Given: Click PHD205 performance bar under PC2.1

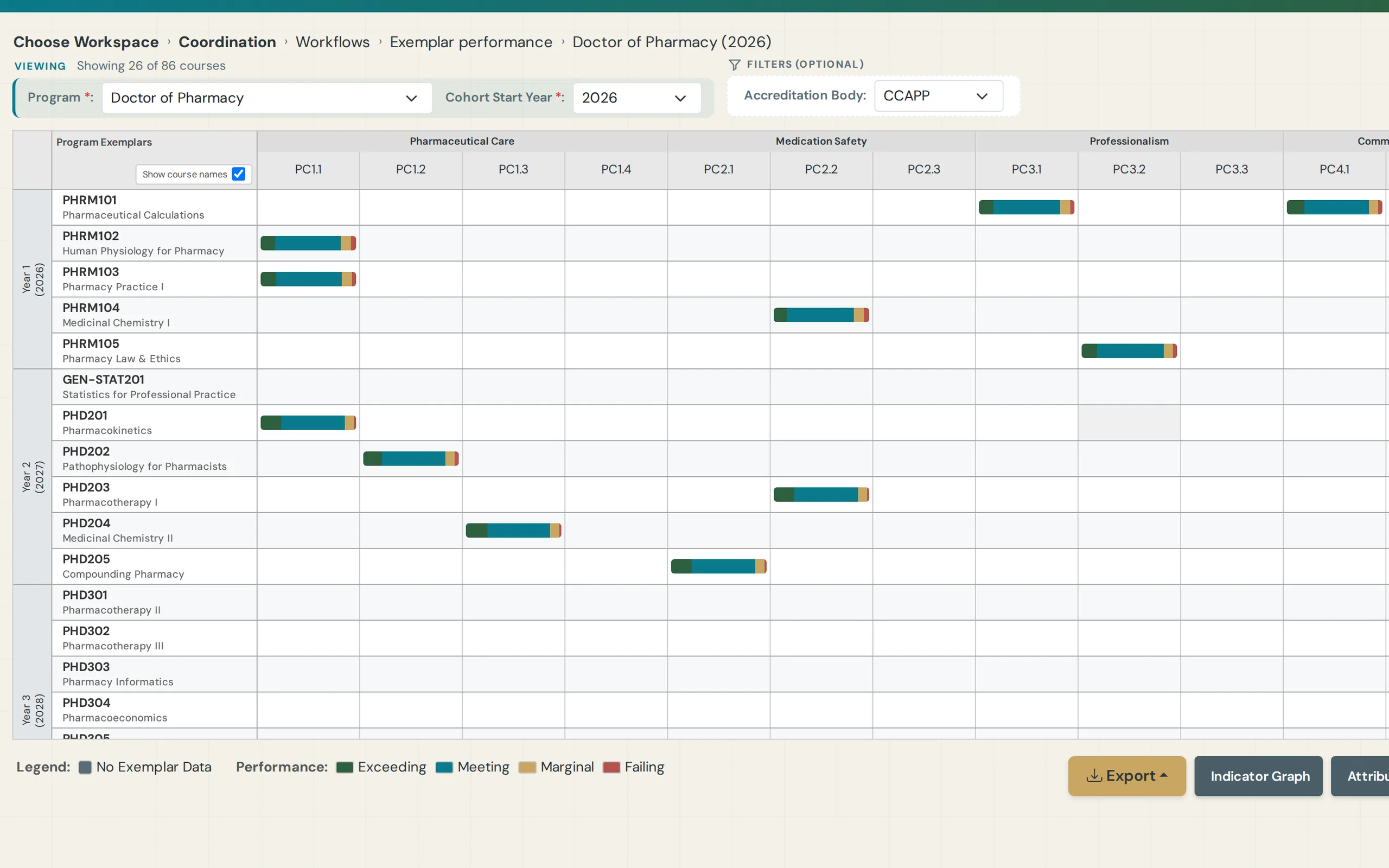Looking at the screenshot, I should (x=718, y=566).
